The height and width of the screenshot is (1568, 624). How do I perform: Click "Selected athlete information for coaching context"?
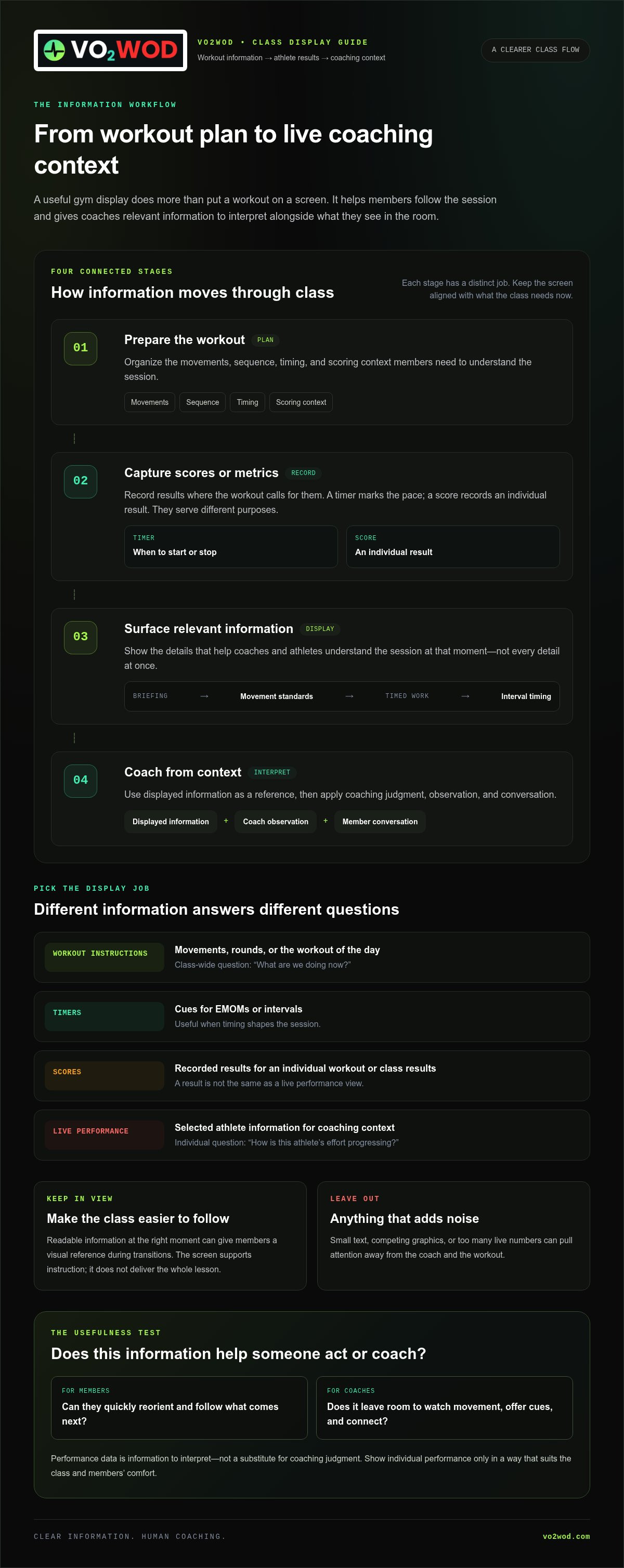[284, 1128]
